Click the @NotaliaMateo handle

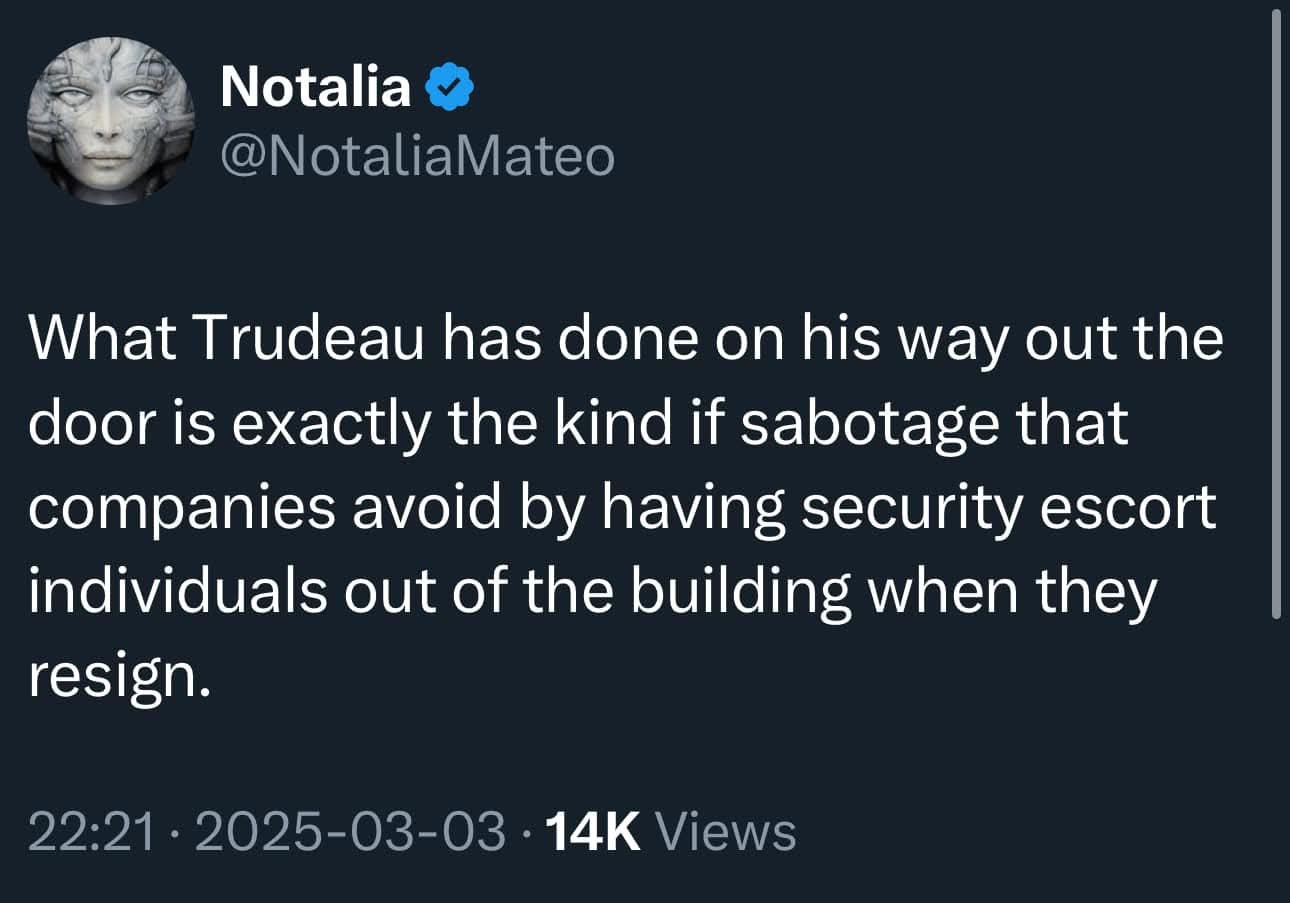(417, 157)
